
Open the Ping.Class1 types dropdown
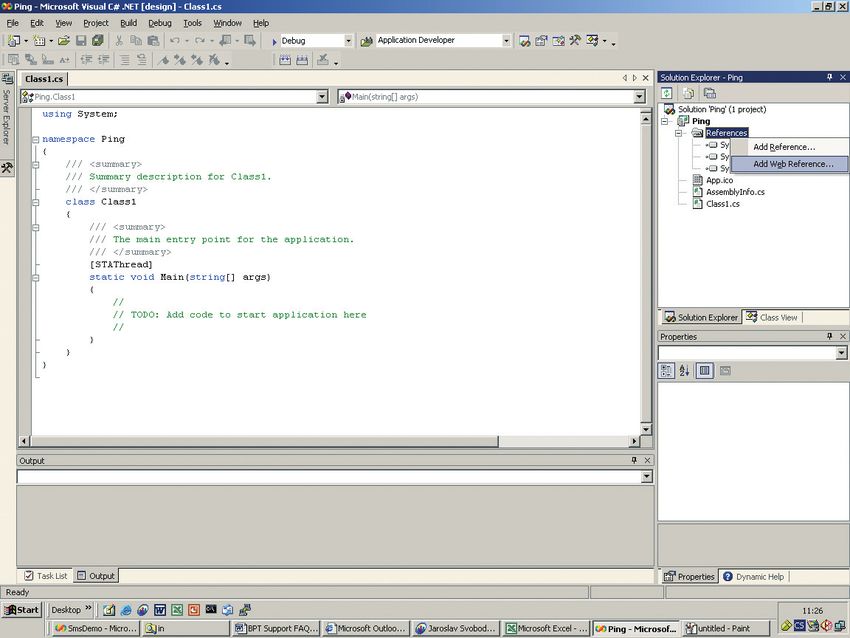click(322, 97)
